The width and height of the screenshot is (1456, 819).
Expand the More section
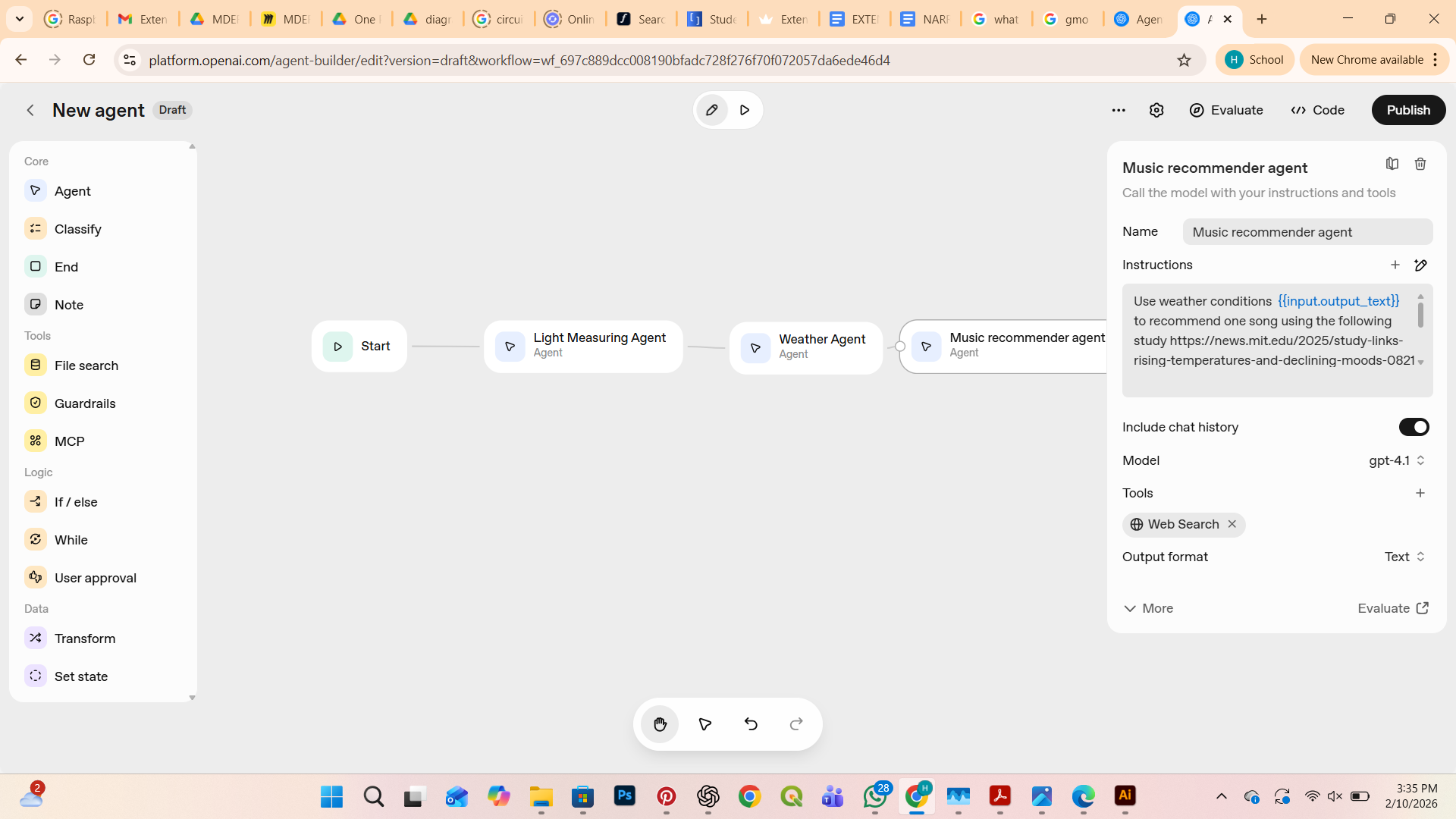pos(1148,608)
